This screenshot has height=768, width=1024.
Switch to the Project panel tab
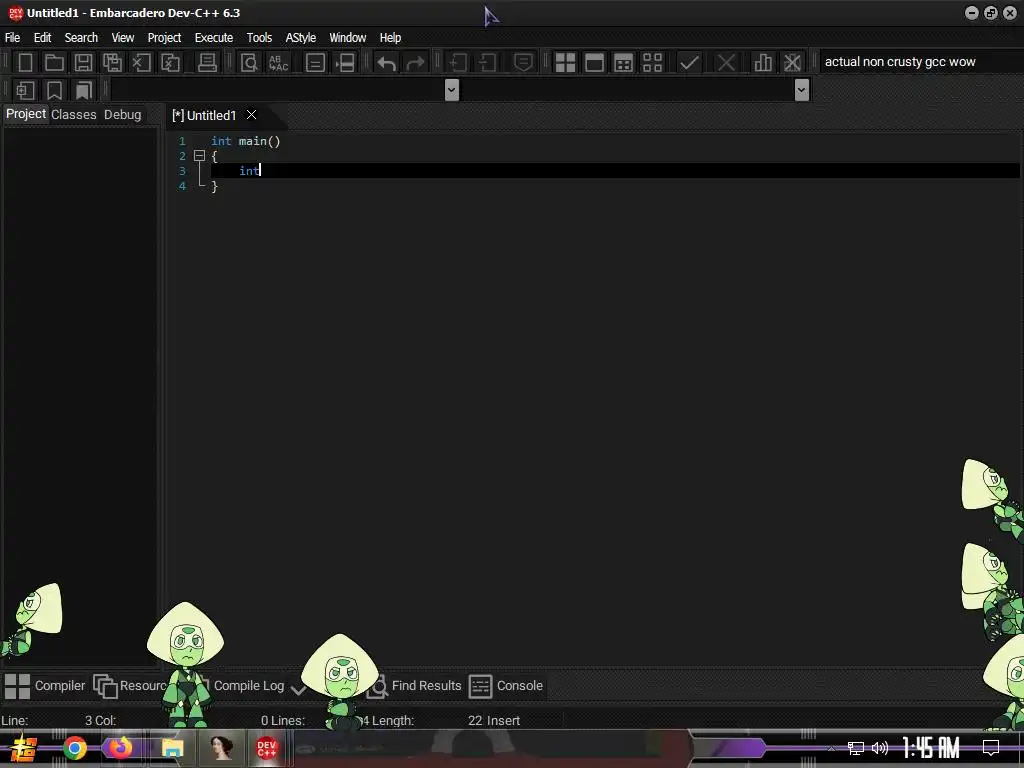(x=26, y=114)
